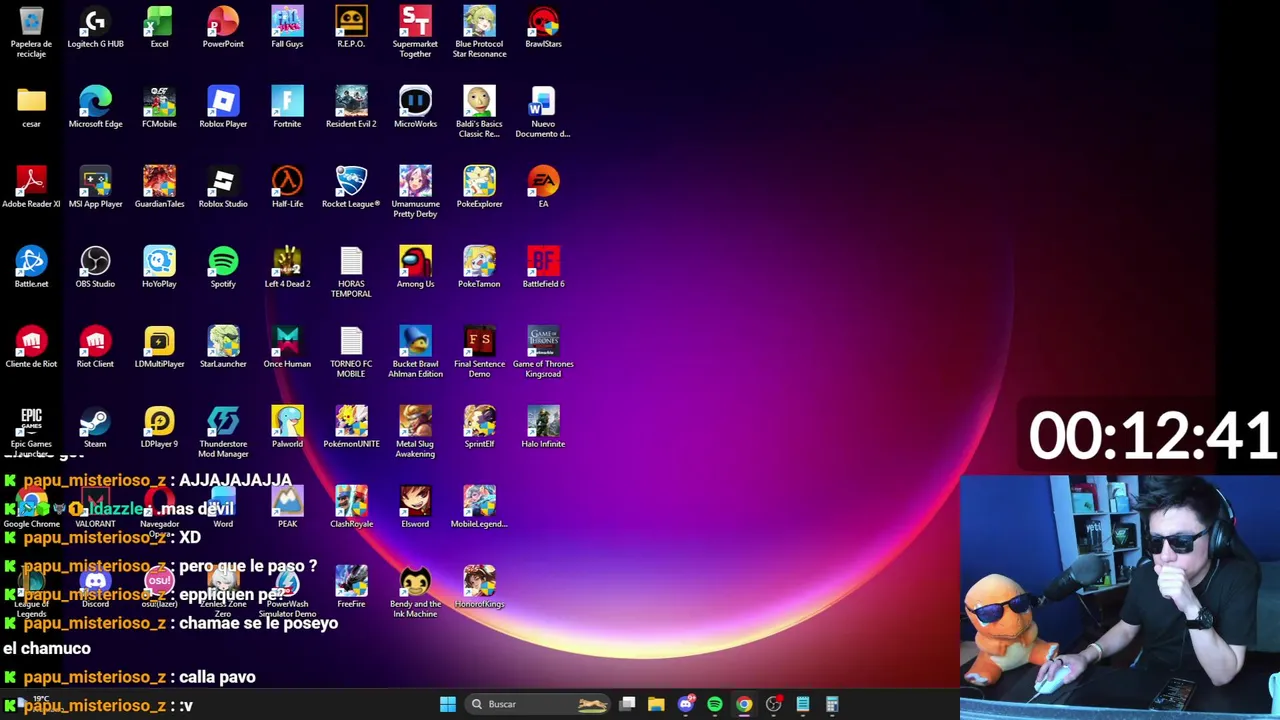Open Bendy and the Ink Machine
The width and height of the screenshot is (1280, 720).
(415, 592)
